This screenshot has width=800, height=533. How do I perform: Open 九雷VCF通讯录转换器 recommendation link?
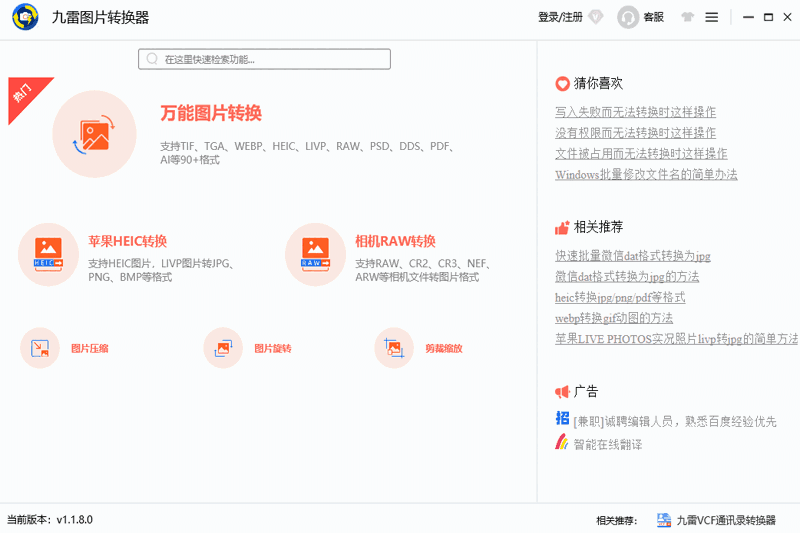[x=726, y=520]
